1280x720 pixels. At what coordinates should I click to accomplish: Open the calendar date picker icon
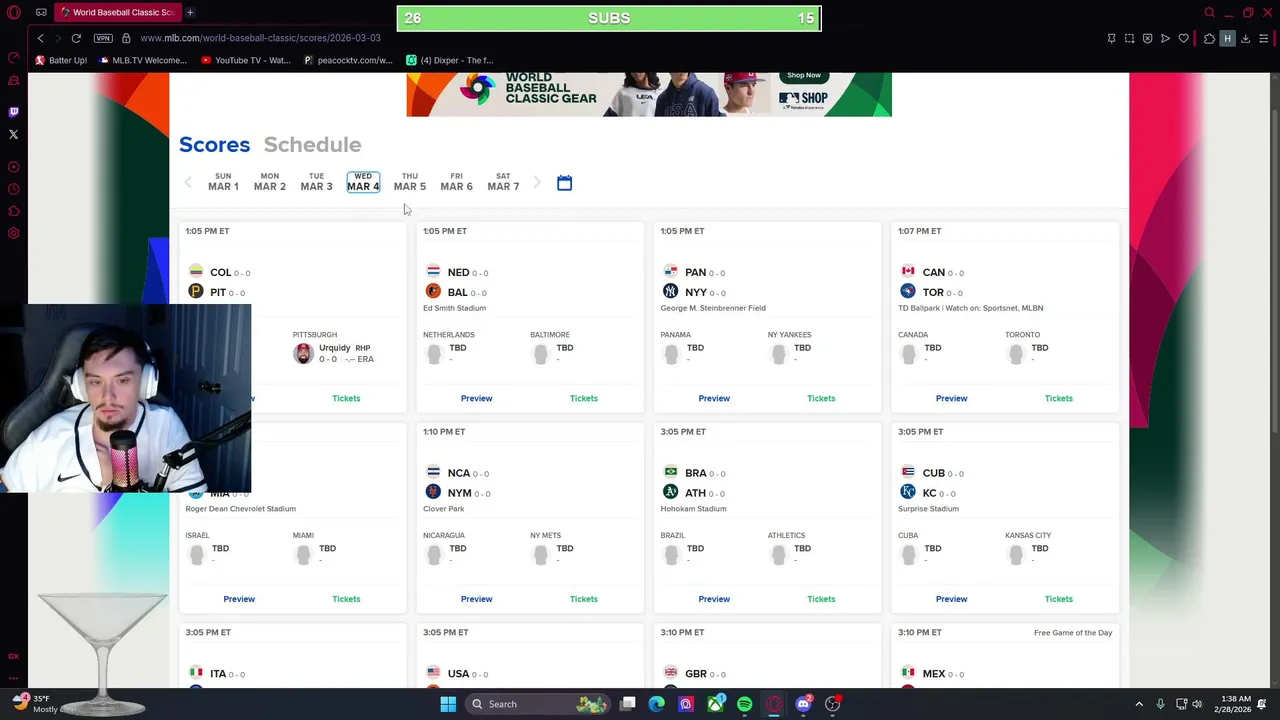564,183
